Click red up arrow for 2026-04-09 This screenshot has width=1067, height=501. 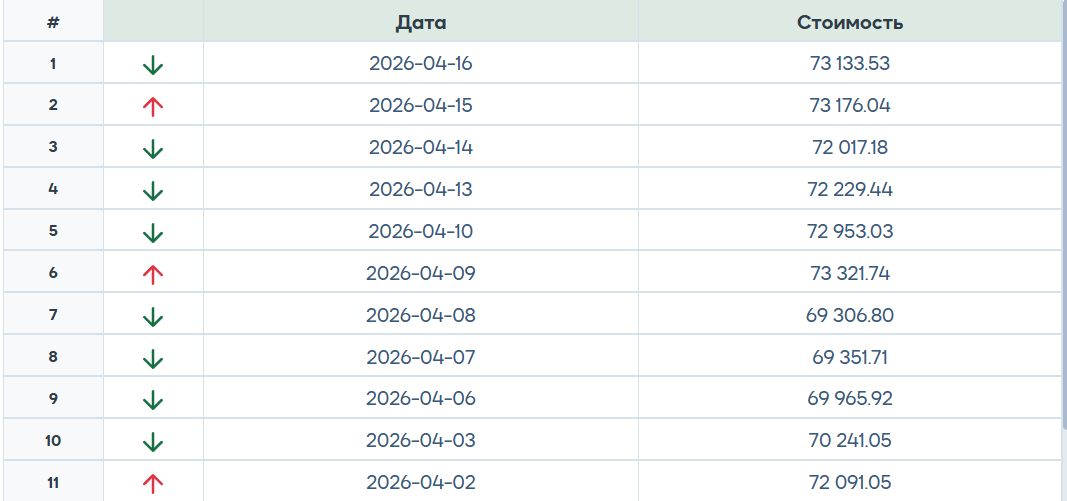pyautogui.click(x=152, y=274)
